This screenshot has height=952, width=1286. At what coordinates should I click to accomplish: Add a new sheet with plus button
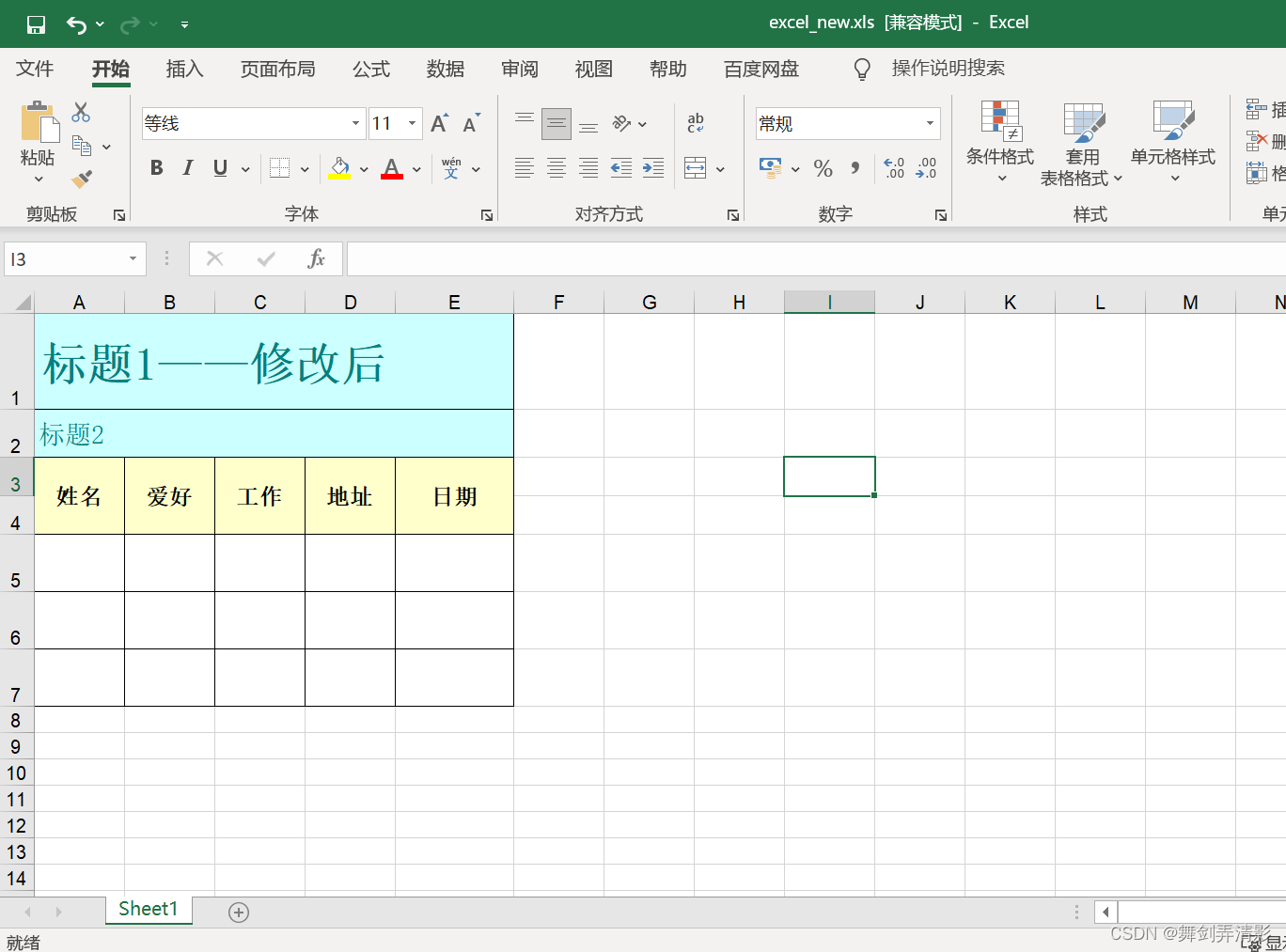pyautogui.click(x=239, y=913)
